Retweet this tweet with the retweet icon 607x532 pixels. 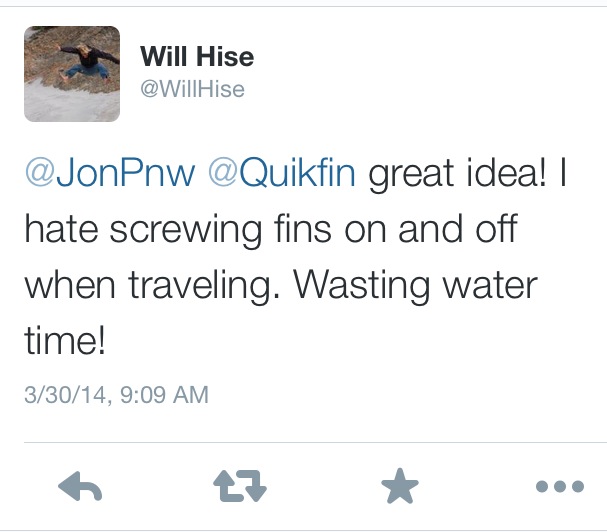[240, 486]
